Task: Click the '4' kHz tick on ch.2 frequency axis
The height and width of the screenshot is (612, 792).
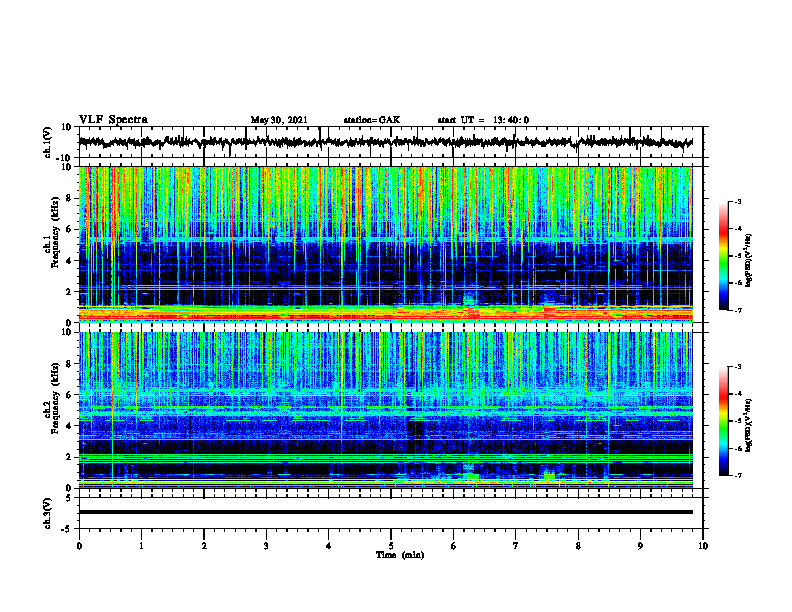Action: click(x=69, y=426)
